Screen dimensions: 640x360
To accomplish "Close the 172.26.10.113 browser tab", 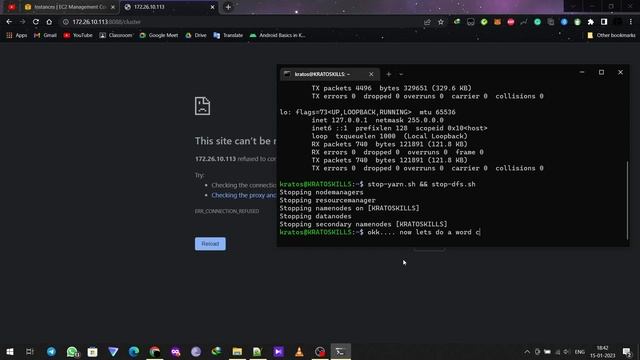I will click(x=212, y=7).
